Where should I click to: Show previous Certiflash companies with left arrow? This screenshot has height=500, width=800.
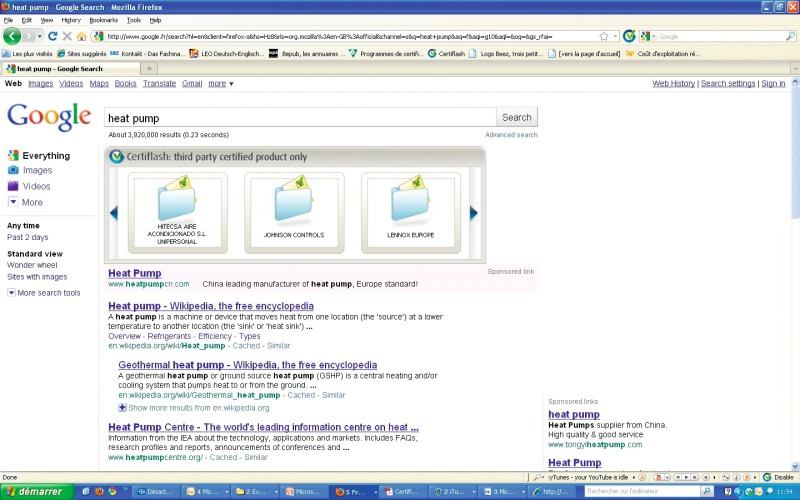pyautogui.click(x=114, y=213)
